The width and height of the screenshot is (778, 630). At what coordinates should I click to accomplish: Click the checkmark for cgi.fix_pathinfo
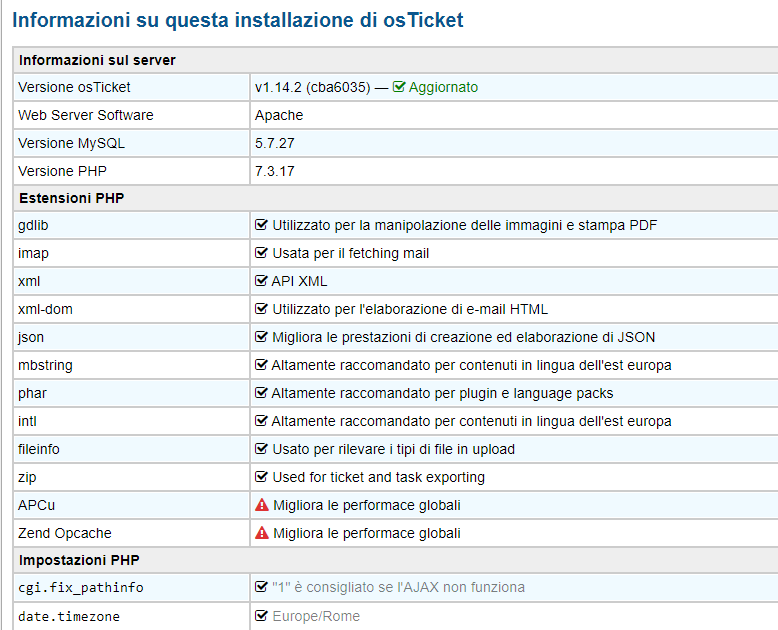pyautogui.click(x=262, y=587)
